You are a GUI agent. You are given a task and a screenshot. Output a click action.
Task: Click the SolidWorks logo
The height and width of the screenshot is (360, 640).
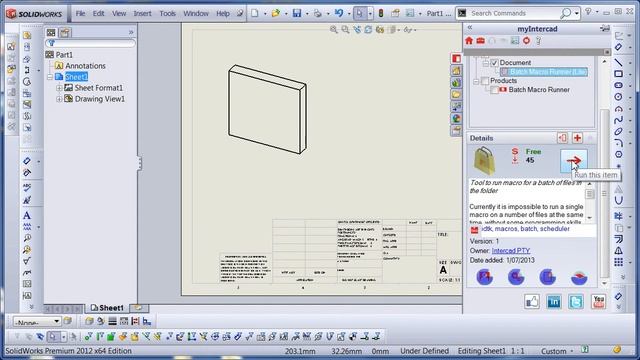(34, 14)
